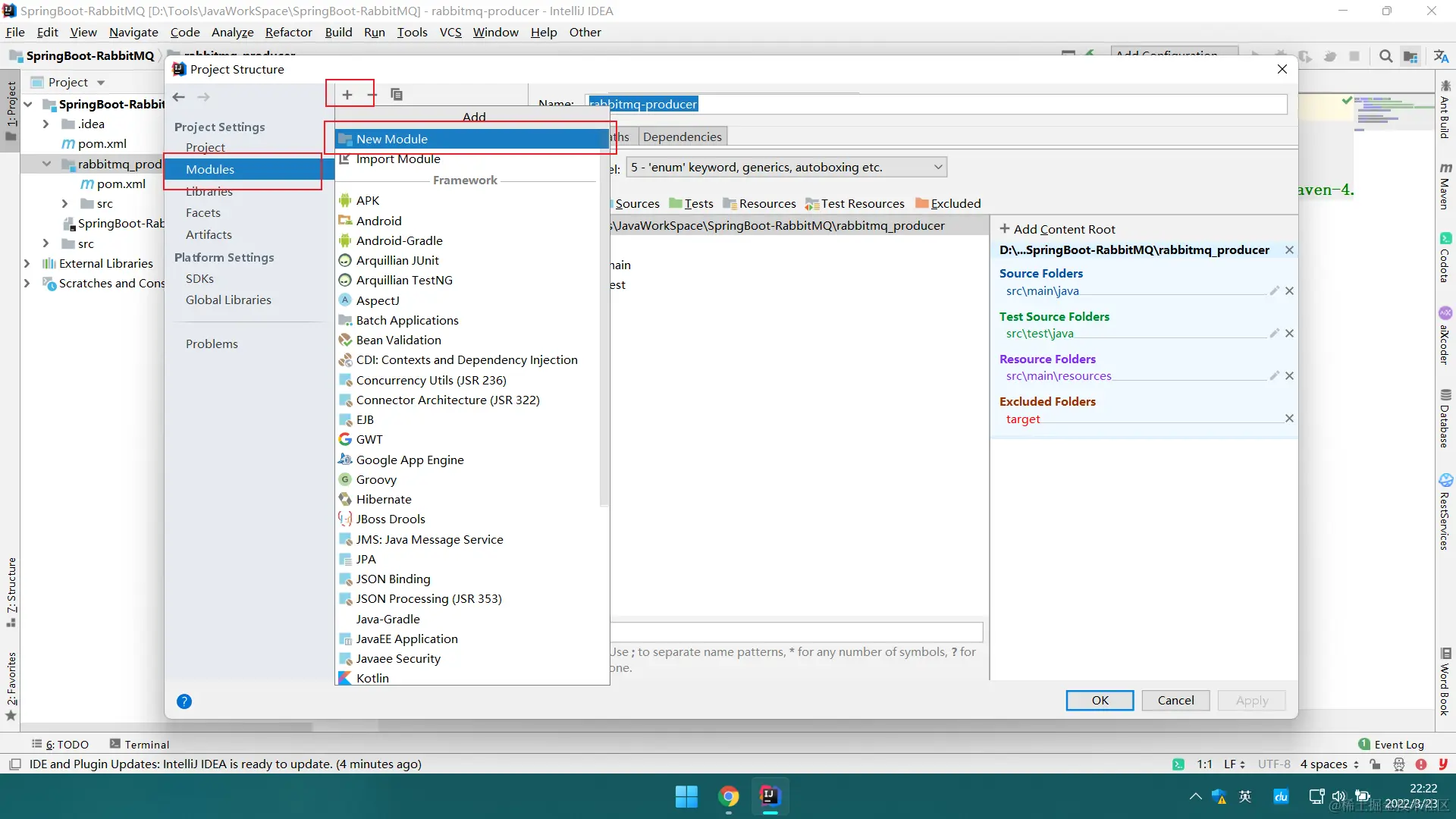Expand the .idea folder node
This screenshot has width=1456, height=819.
45,124
